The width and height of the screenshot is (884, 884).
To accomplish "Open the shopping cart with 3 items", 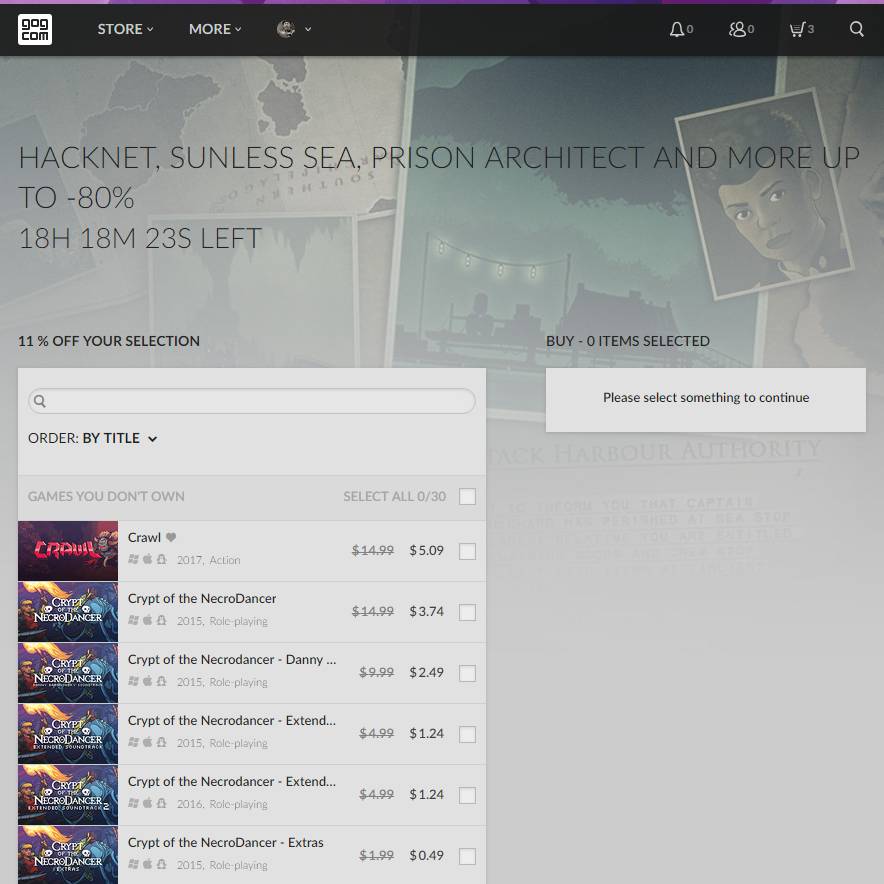I will coord(802,29).
